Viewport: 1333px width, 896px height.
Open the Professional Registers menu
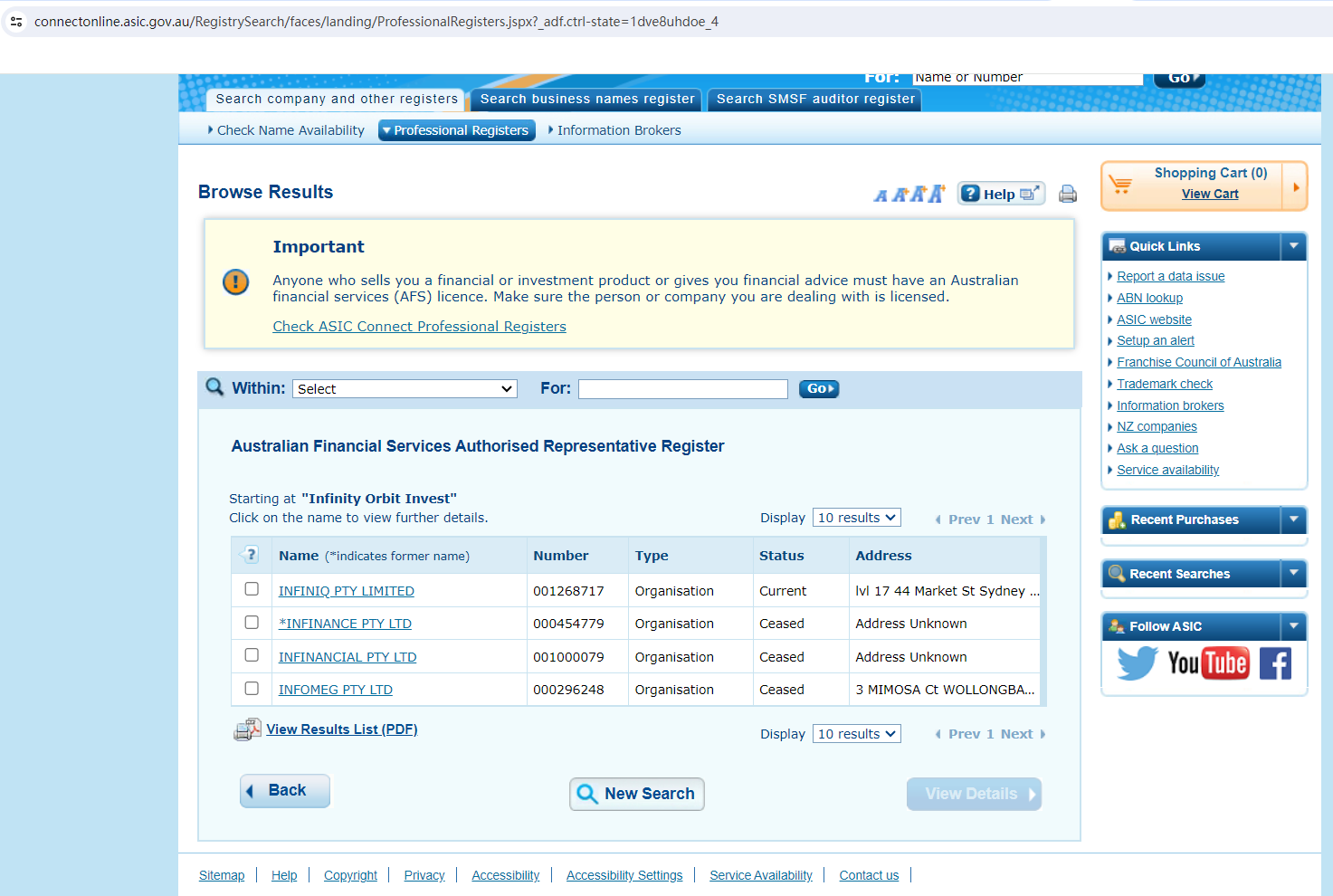click(457, 130)
